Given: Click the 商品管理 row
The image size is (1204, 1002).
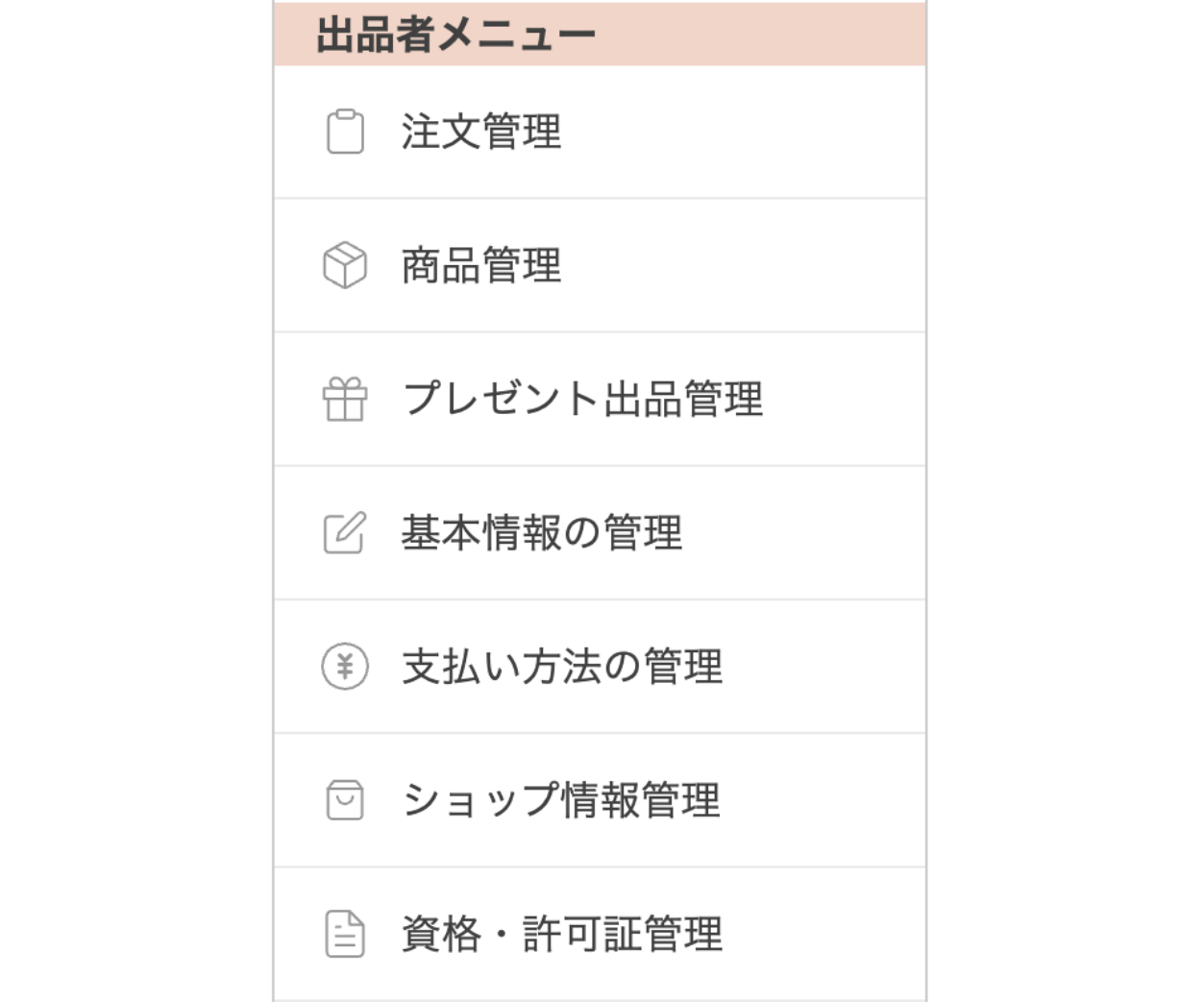Looking at the screenshot, I should [596, 265].
